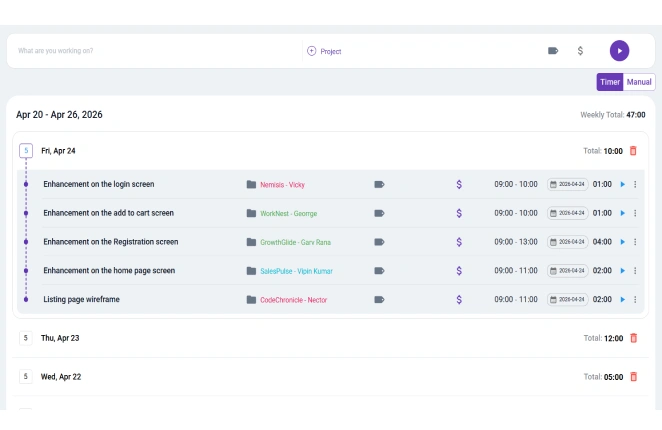Open the WorkNest - Georrge project link
Screen dimensions: 662x430
click(x=288, y=213)
